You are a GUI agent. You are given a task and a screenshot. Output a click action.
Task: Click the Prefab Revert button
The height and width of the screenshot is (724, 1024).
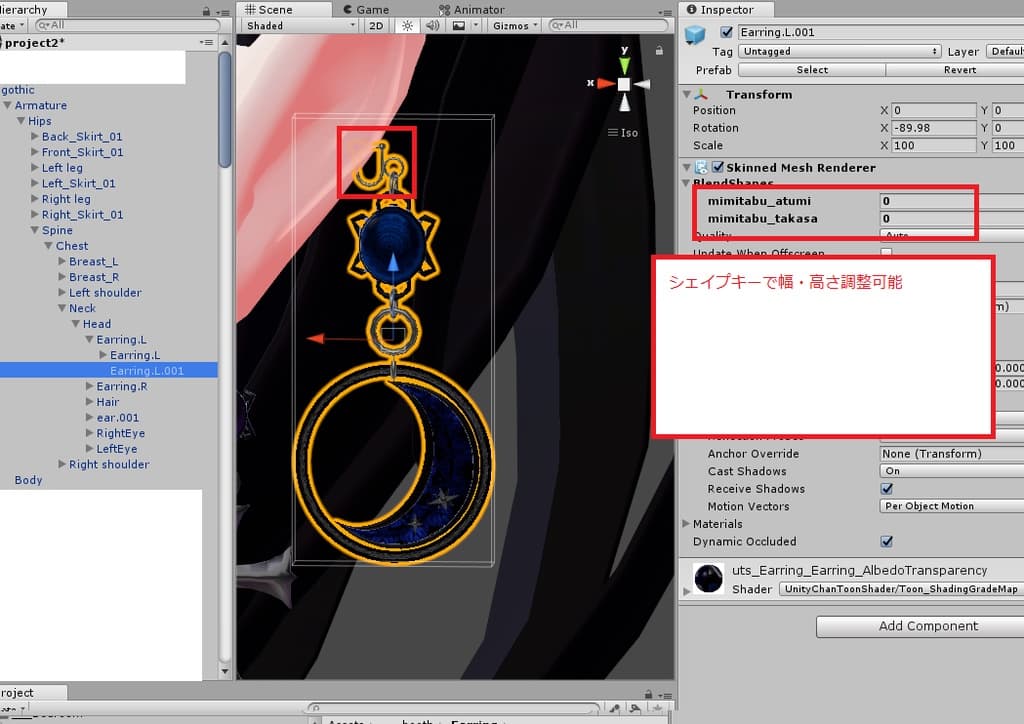(959, 70)
